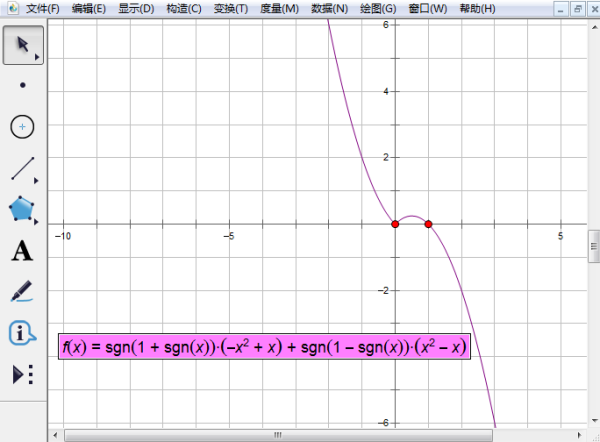Expand the arrow tool flyout triangle
This screenshot has width=600, height=442.
pyautogui.click(x=37, y=57)
